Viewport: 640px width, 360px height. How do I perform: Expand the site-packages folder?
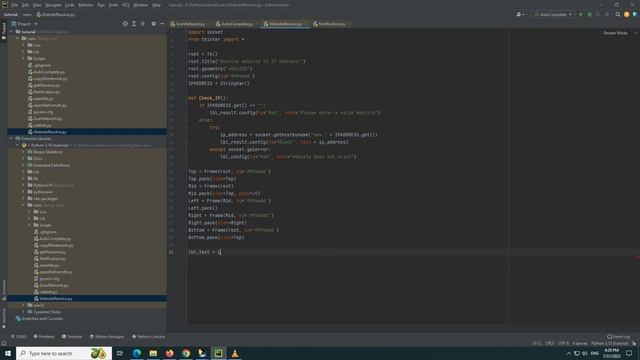[24, 198]
